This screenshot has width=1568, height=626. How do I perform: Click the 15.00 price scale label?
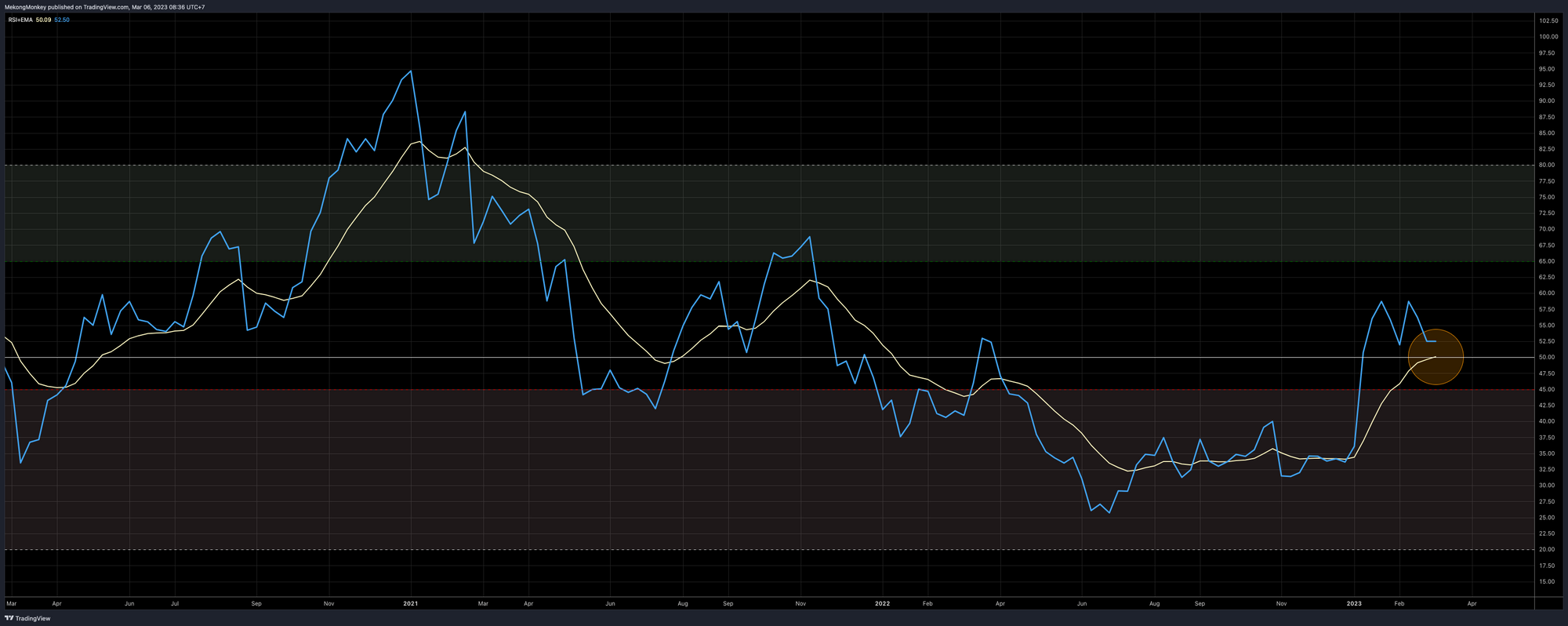[1548, 582]
